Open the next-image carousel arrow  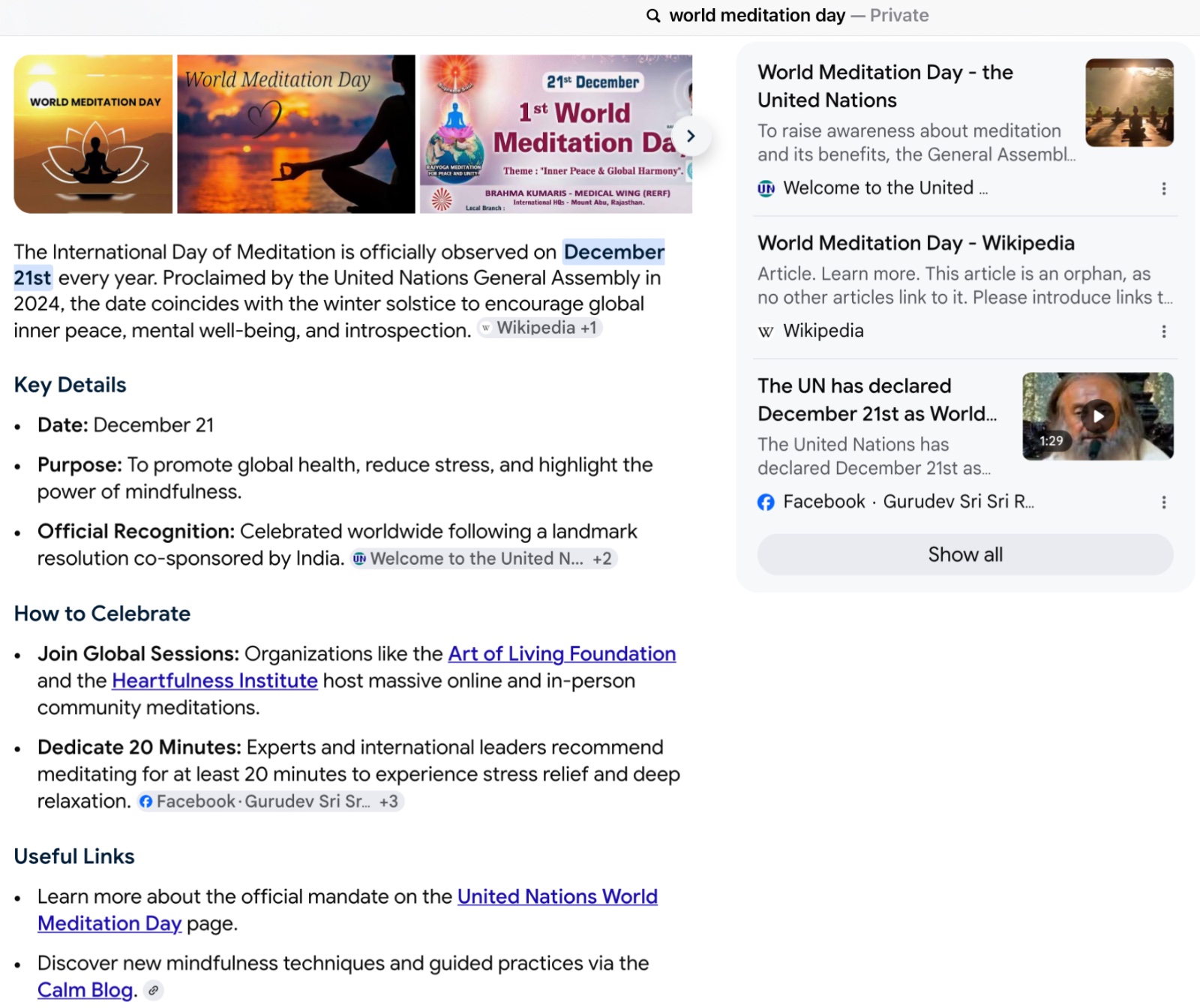pyautogui.click(x=691, y=136)
